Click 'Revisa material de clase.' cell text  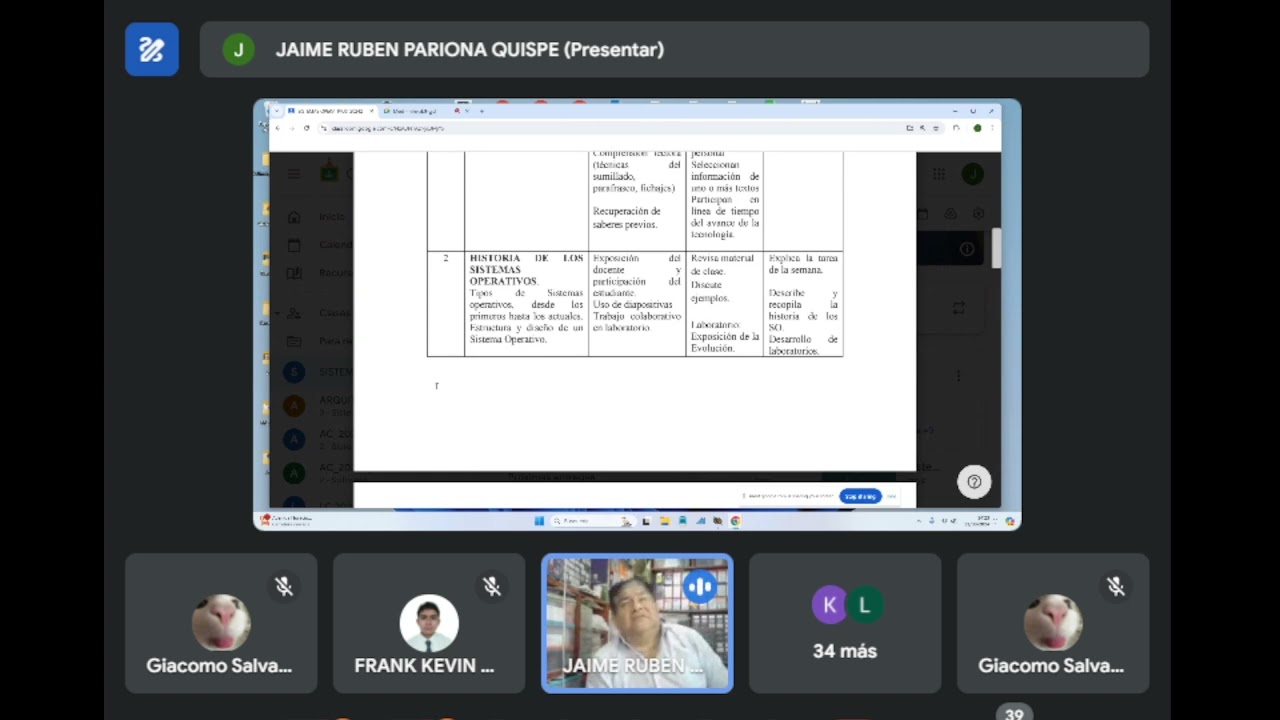pyautogui.click(x=722, y=265)
